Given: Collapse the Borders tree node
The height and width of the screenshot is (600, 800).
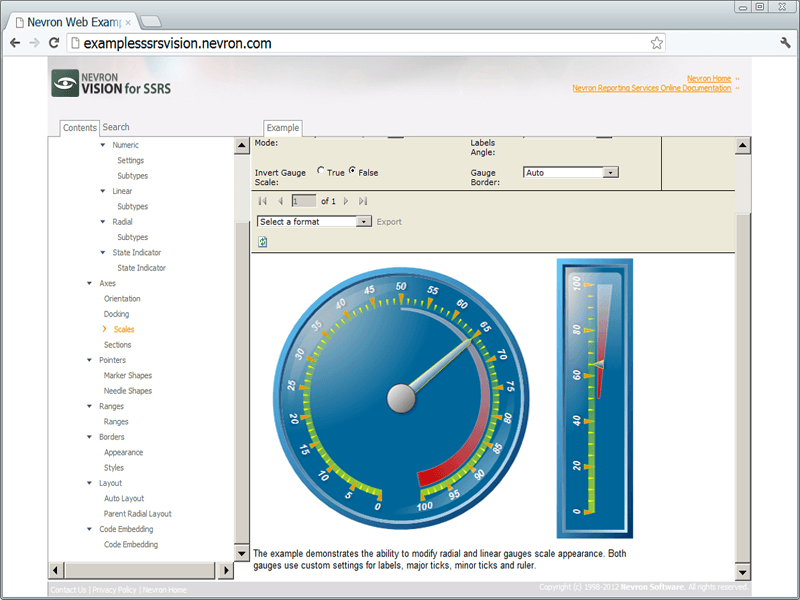Looking at the screenshot, I should pos(89,437).
